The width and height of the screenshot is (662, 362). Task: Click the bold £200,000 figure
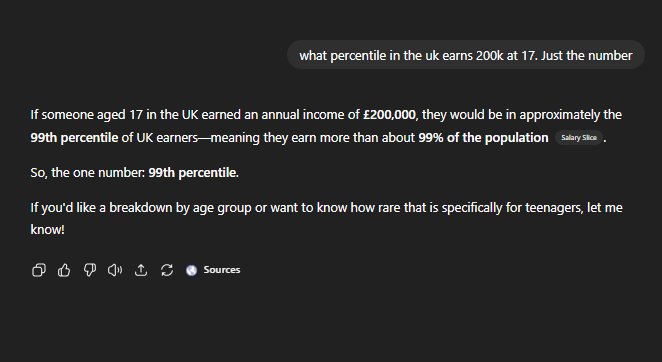[389, 115]
